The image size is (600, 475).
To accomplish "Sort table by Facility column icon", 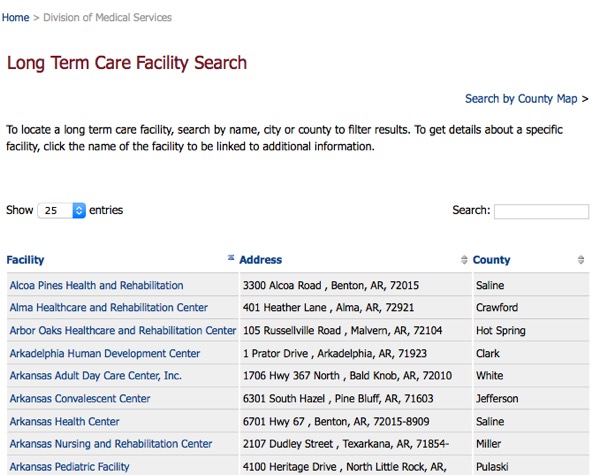I will coord(231,258).
